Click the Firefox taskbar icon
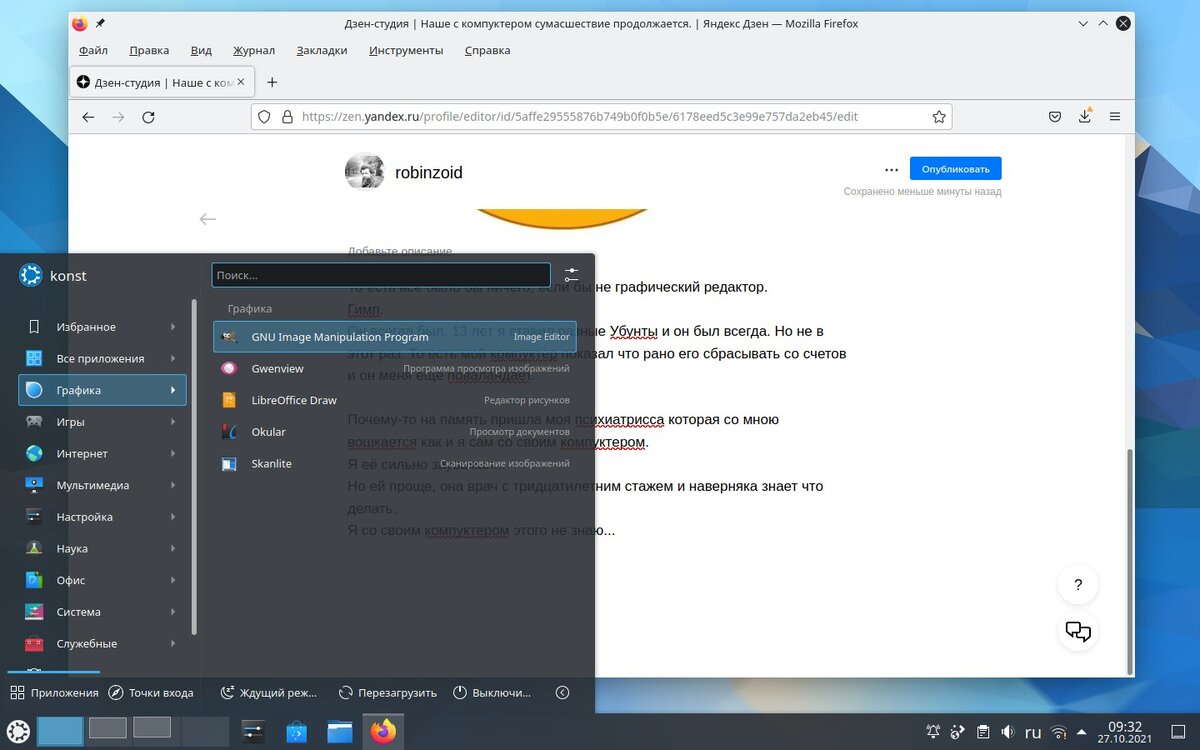 click(x=383, y=732)
